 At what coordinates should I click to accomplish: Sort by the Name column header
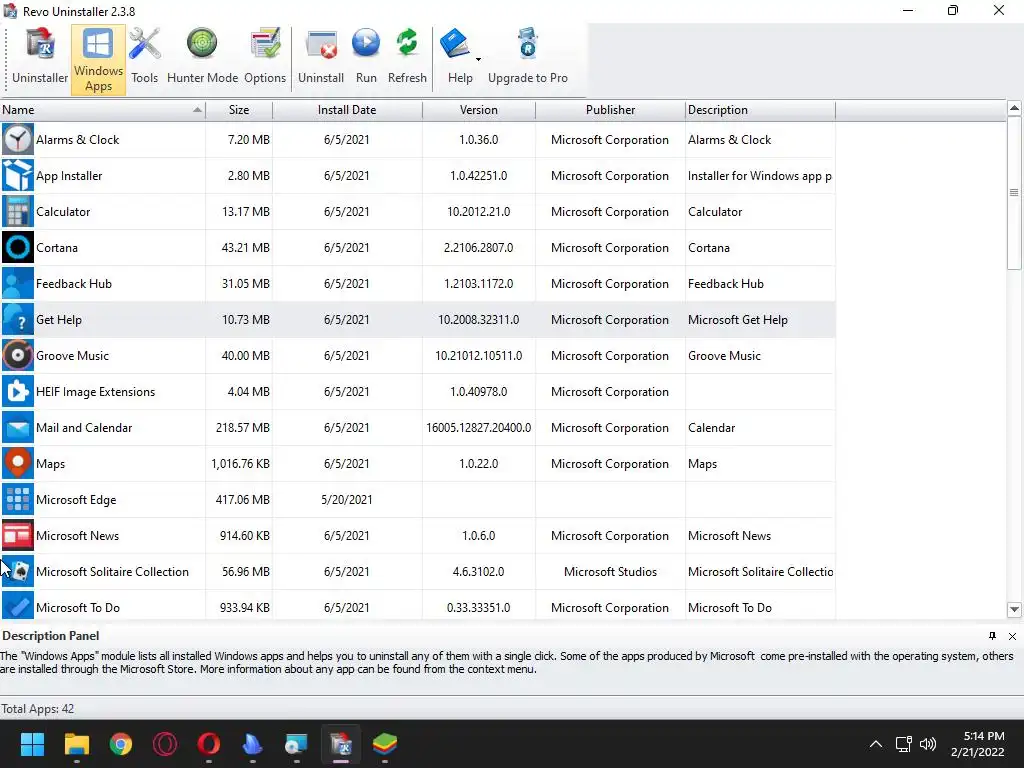click(103, 110)
